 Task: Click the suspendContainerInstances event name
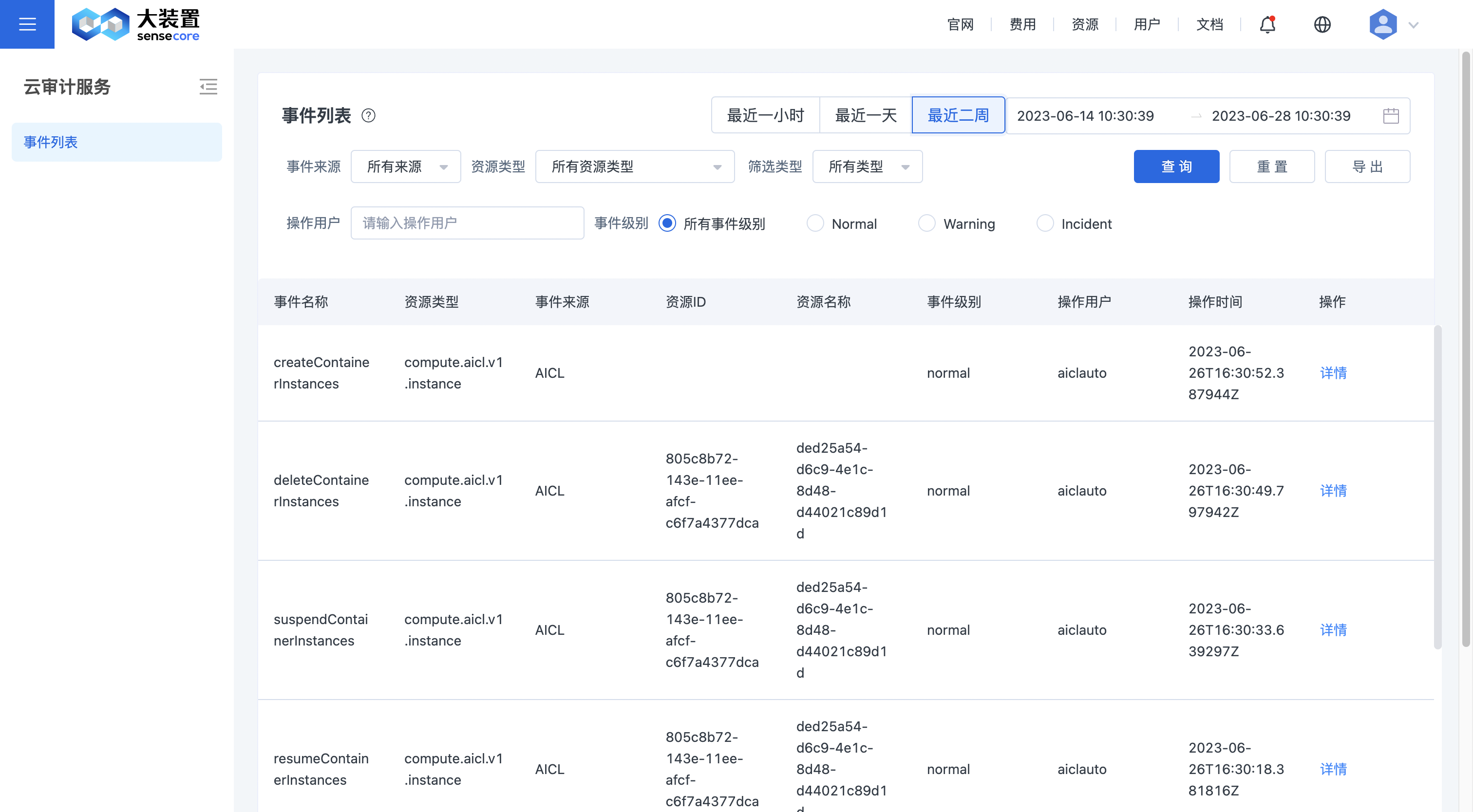(x=321, y=630)
